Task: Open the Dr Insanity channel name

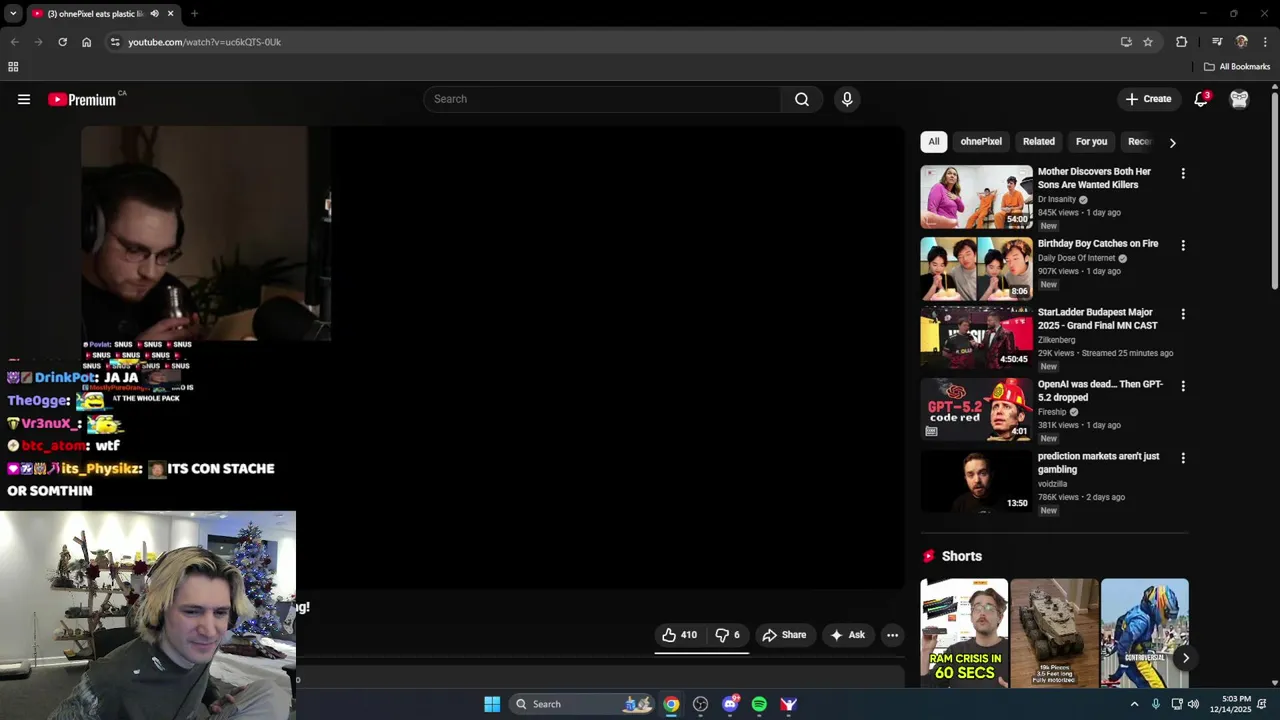Action: tap(1057, 199)
